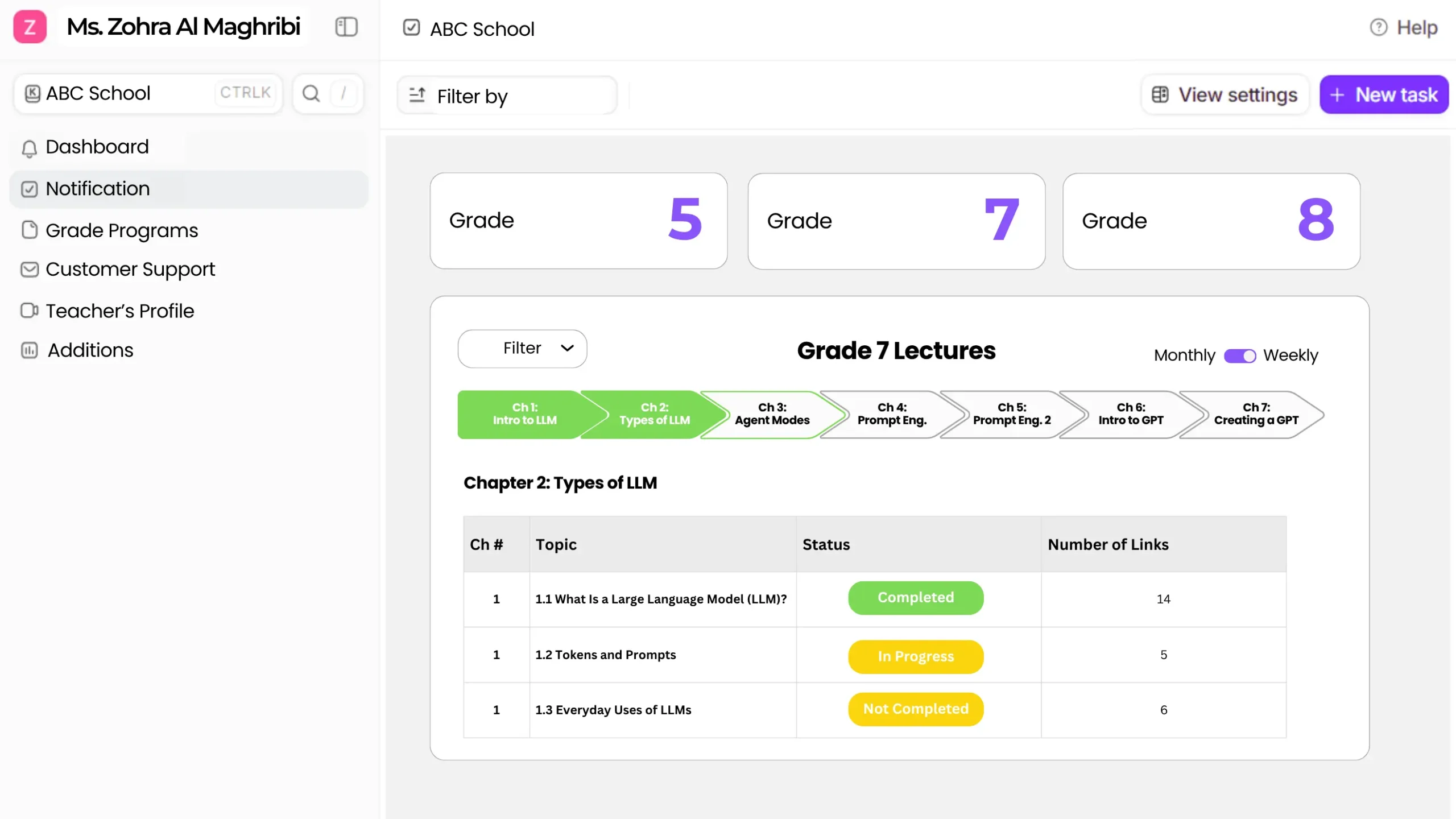The width and height of the screenshot is (1456, 819).
Task: Select the Ch 3: Agent Modes step
Action: point(772,414)
